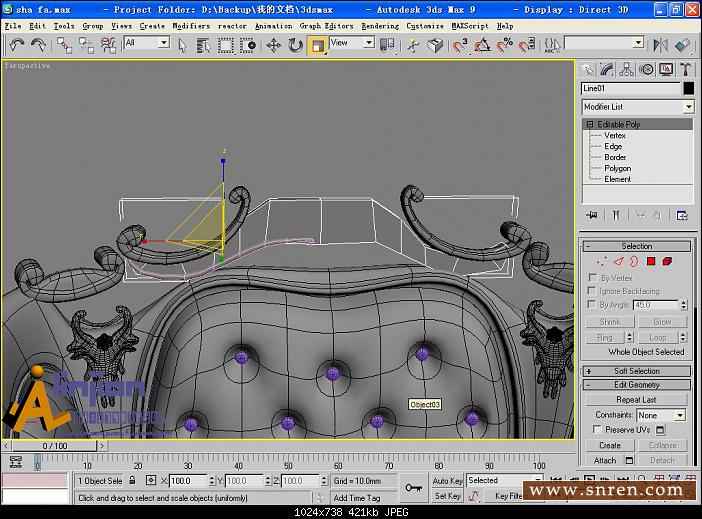Open the Modifiers menu

(191, 26)
